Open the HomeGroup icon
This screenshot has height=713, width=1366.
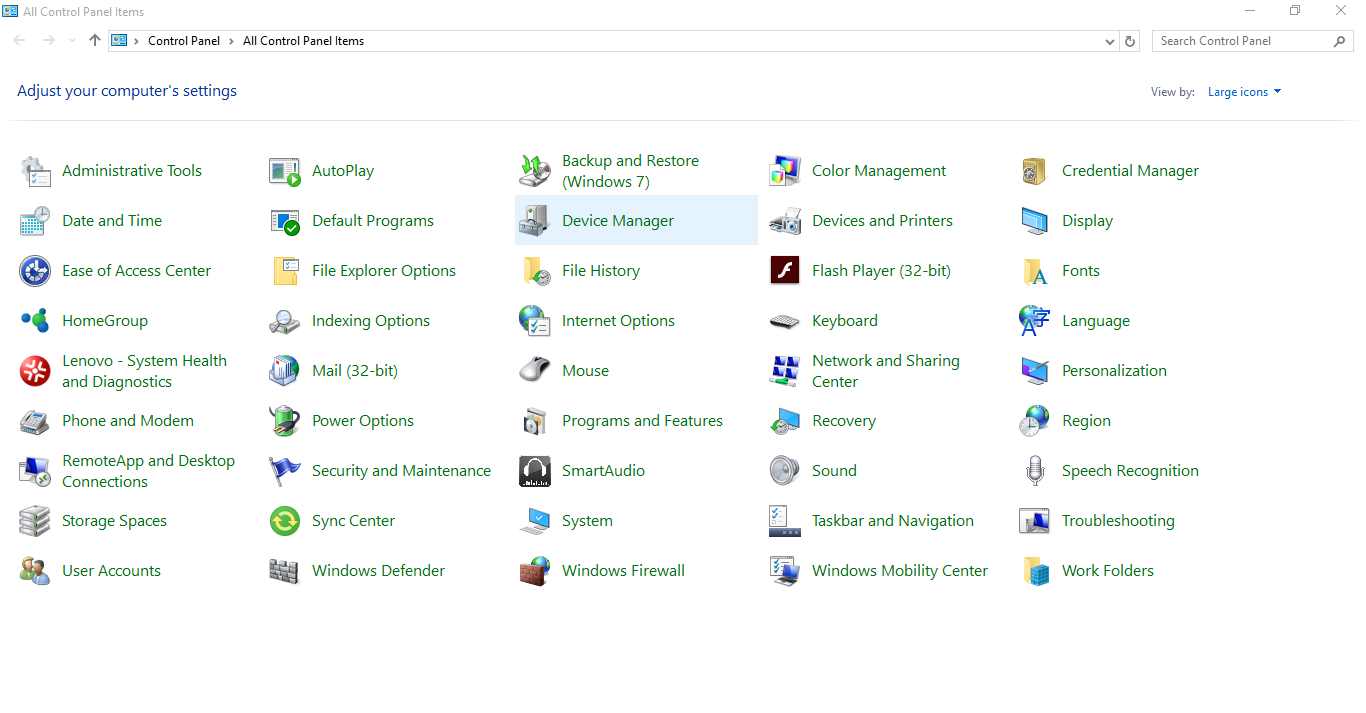pos(35,321)
